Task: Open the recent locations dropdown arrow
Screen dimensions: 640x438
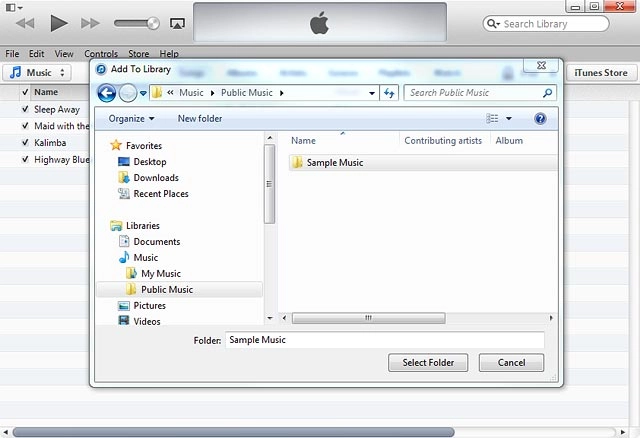Action: coord(143,93)
